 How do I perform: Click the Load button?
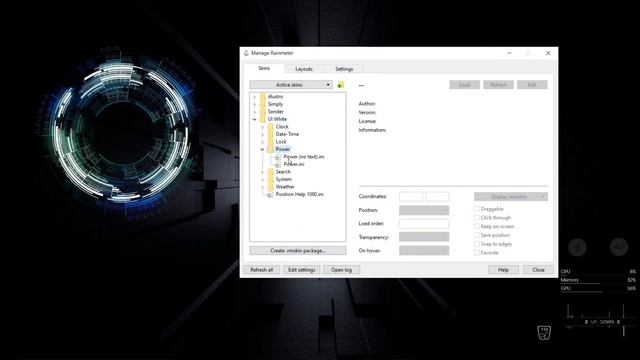[464, 85]
